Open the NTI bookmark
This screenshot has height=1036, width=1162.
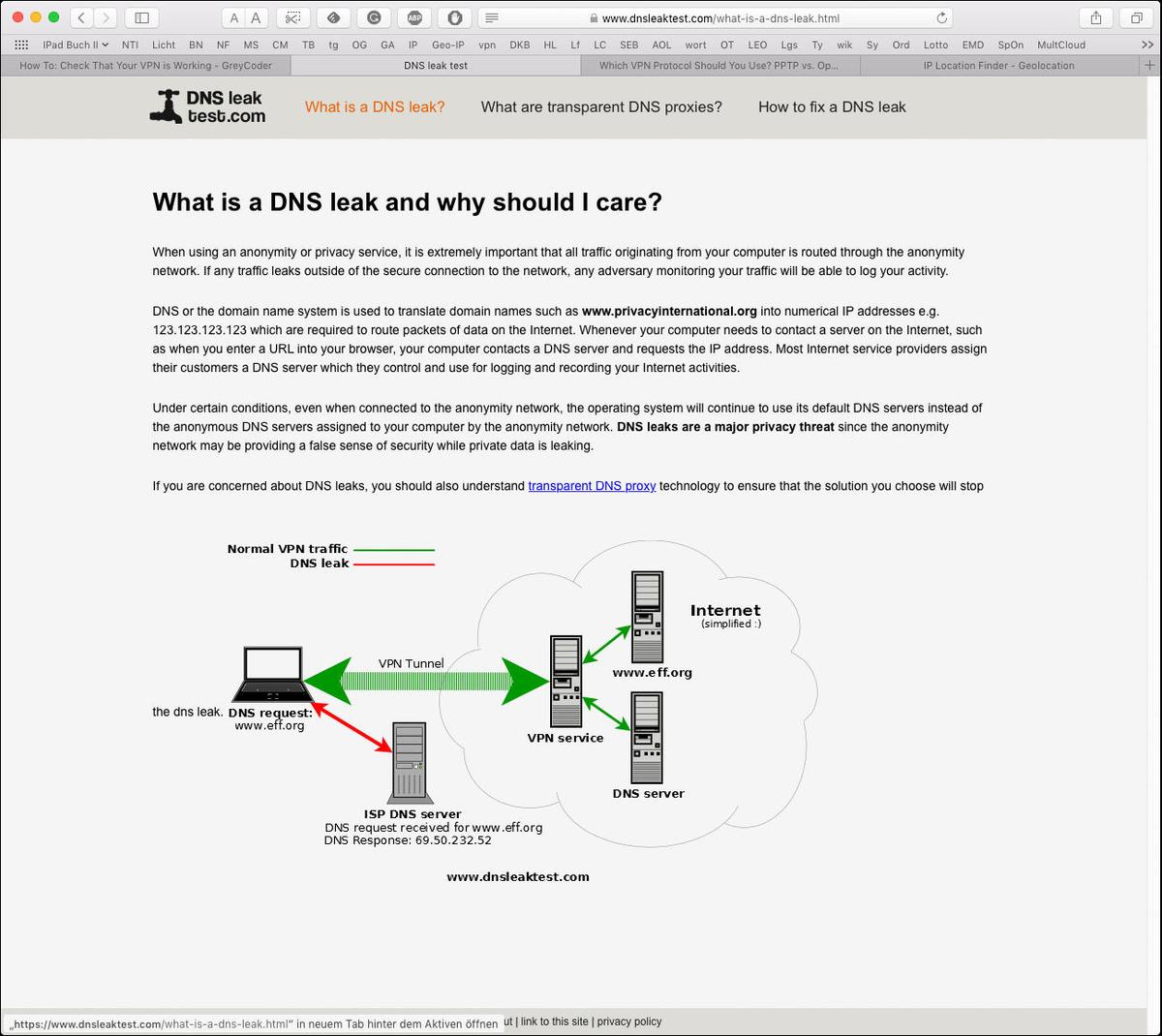click(x=130, y=45)
